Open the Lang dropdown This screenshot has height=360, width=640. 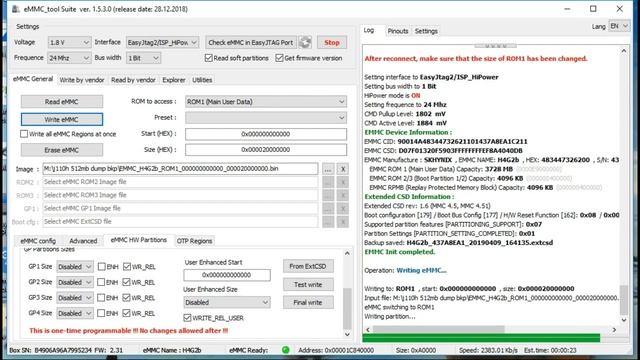619,26
